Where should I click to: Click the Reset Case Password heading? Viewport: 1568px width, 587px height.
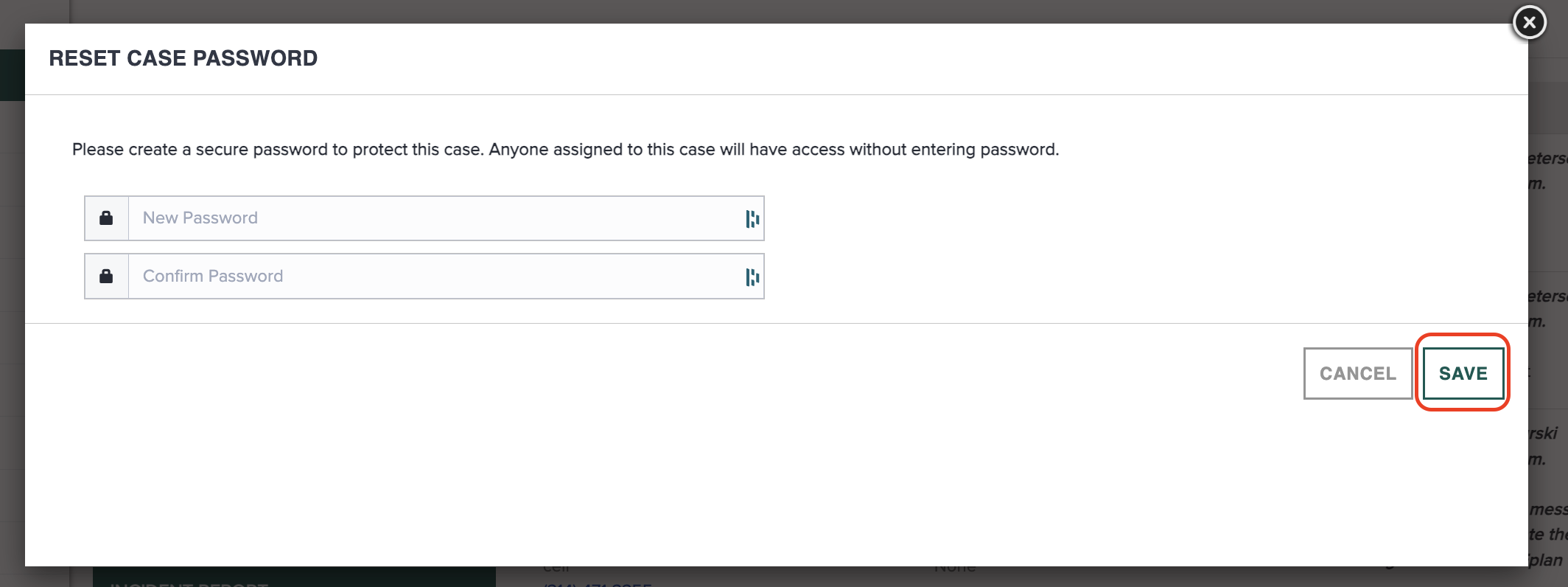[x=183, y=58]
